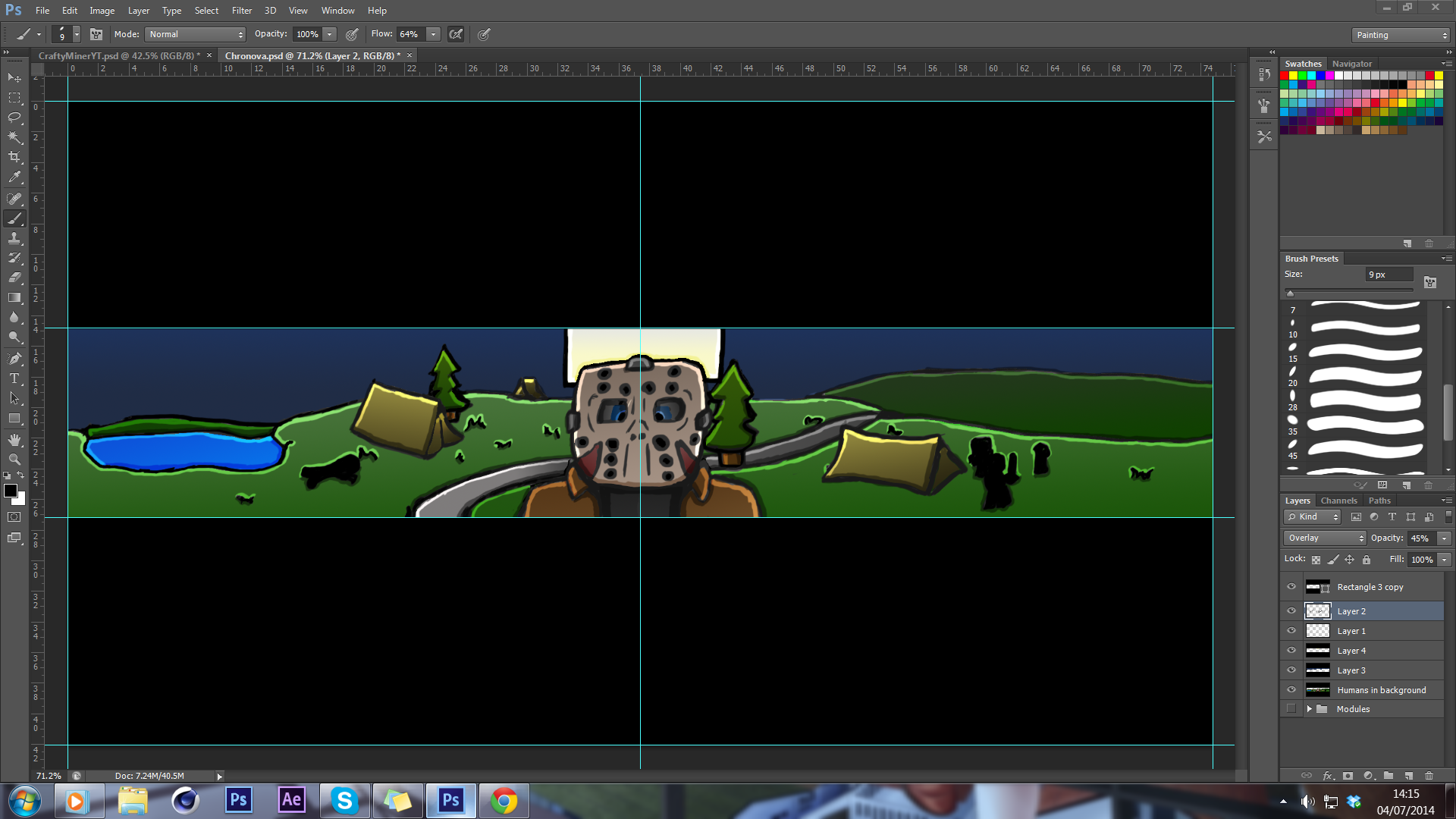Select the Eraser tool

click(14, 278)
